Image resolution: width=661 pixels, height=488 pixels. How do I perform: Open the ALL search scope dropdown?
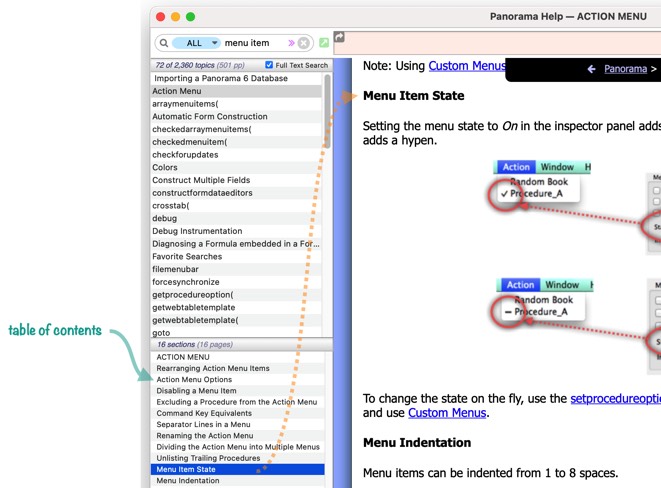click(196, 43)
